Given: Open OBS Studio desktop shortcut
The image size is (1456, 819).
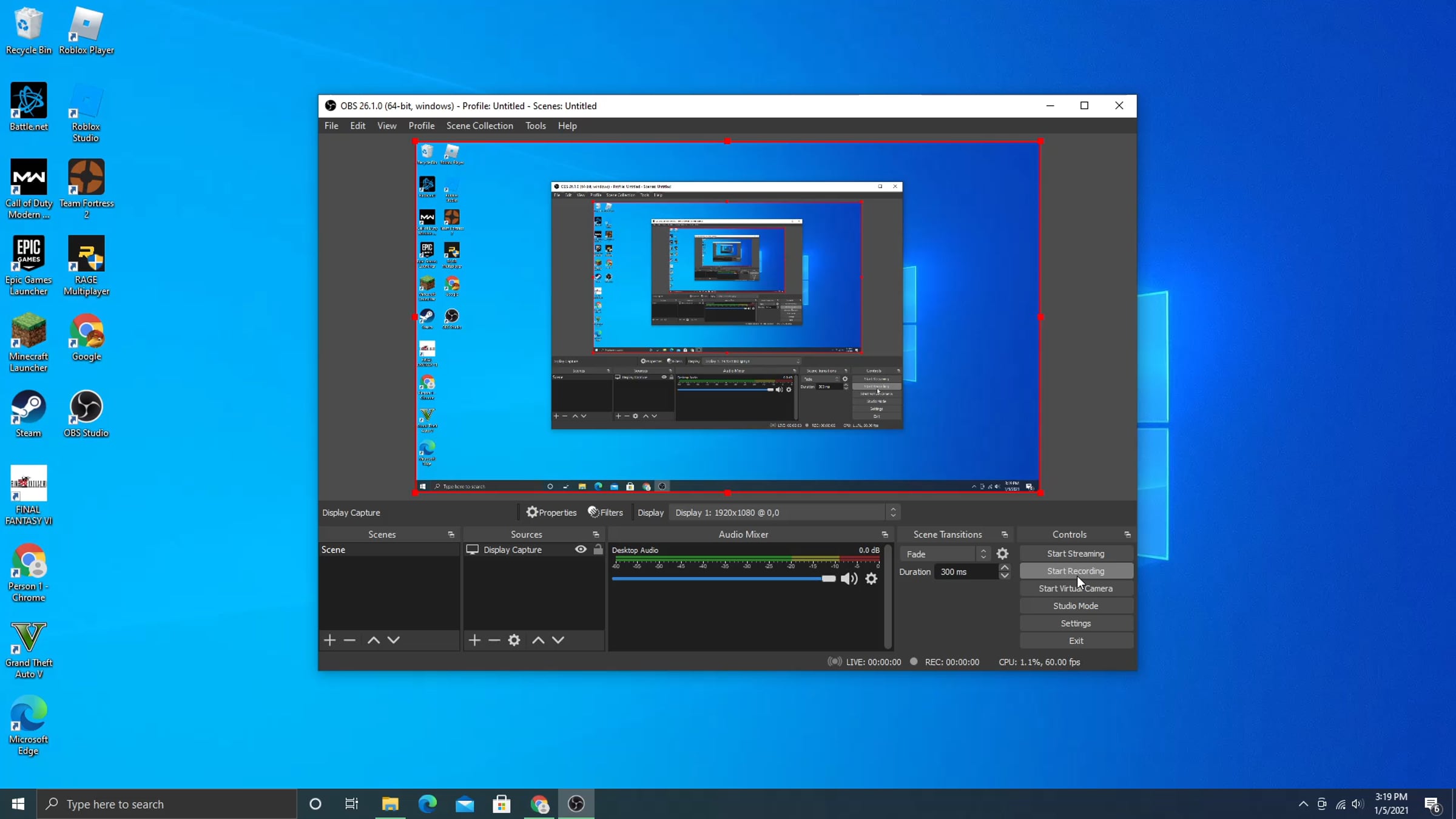Looking at the screenshot, I should [x=86, y=414].
